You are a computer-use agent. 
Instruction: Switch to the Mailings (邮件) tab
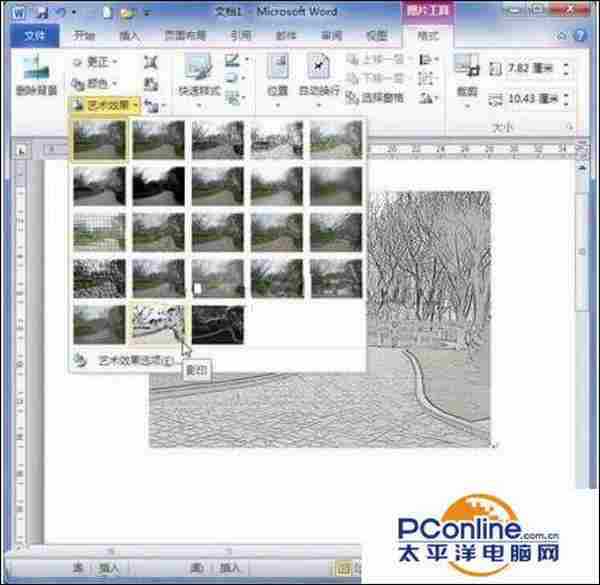[286, 36]
